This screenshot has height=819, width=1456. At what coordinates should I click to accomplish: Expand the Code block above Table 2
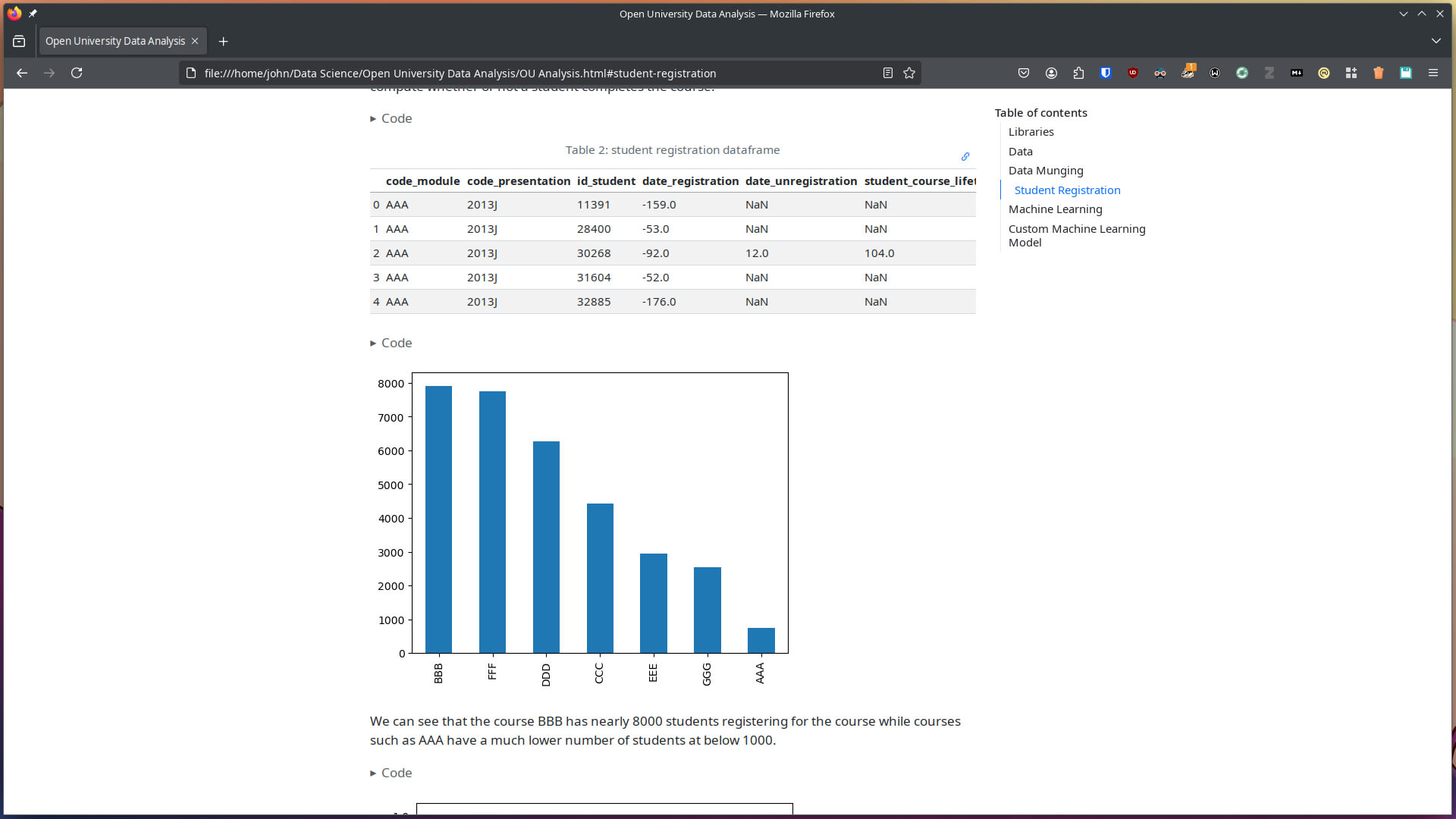(x=391, y=118)
